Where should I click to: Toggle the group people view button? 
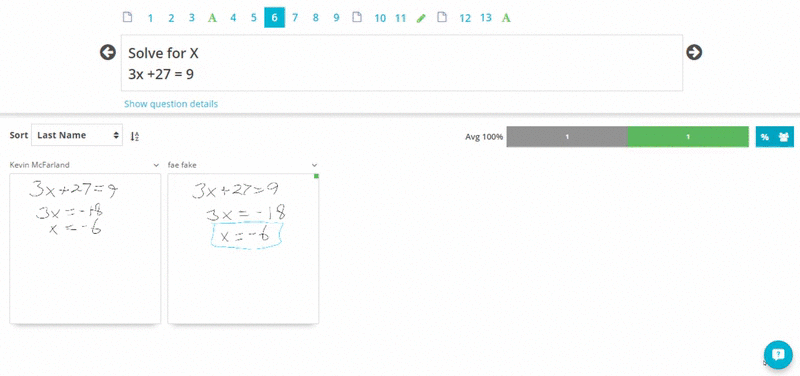pos(784,137)
